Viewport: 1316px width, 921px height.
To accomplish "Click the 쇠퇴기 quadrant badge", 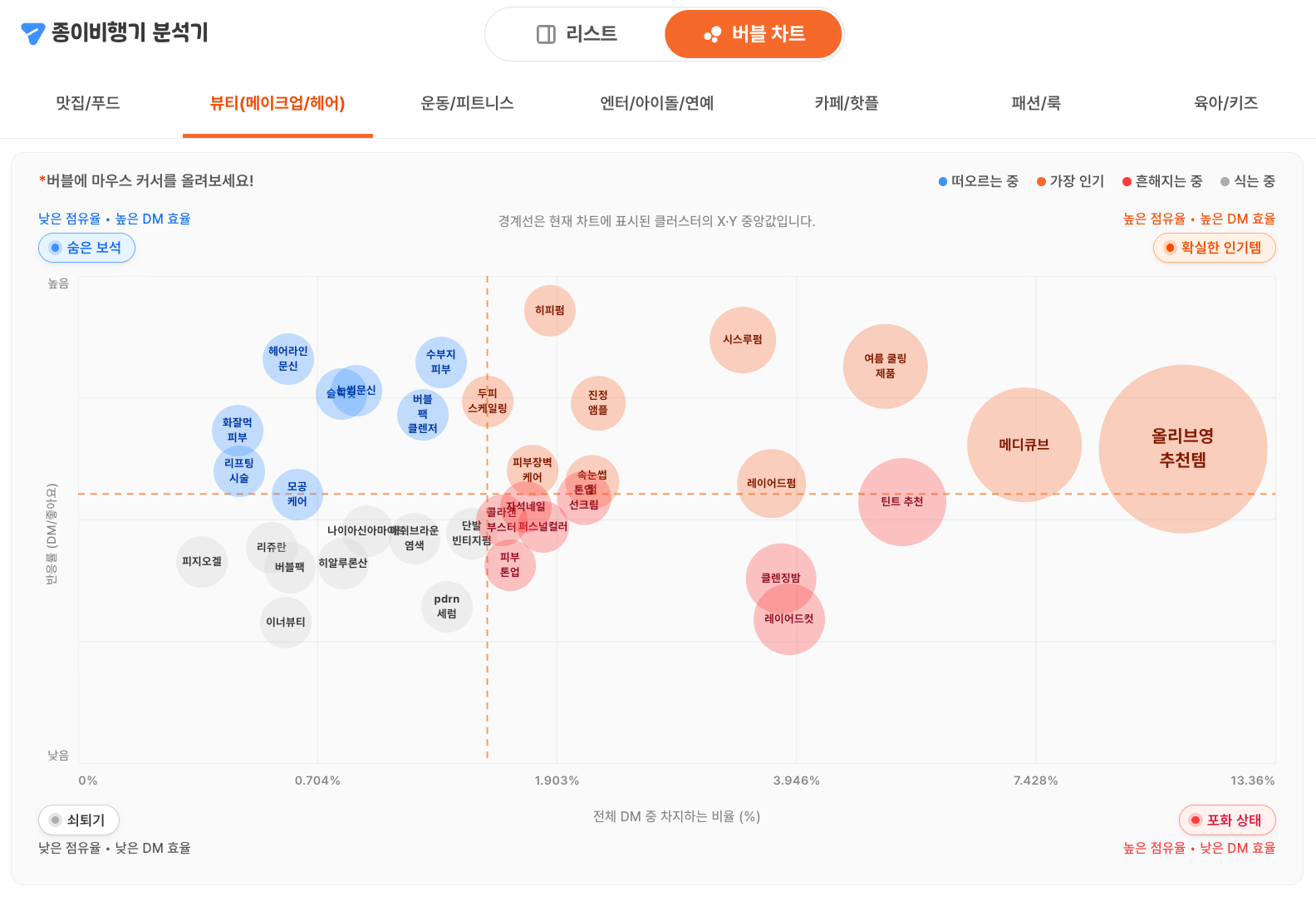I will [x=79, y=820].
